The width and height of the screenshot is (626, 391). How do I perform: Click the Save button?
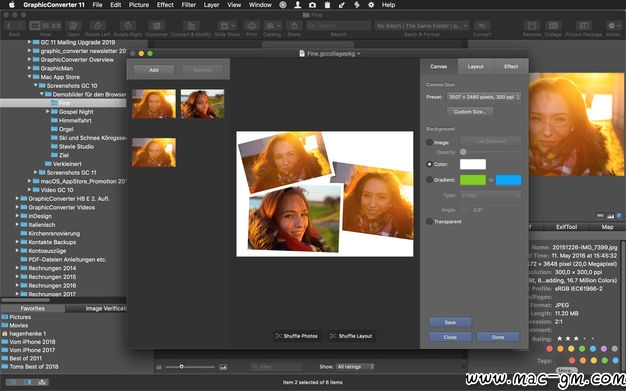click(450, 322)
